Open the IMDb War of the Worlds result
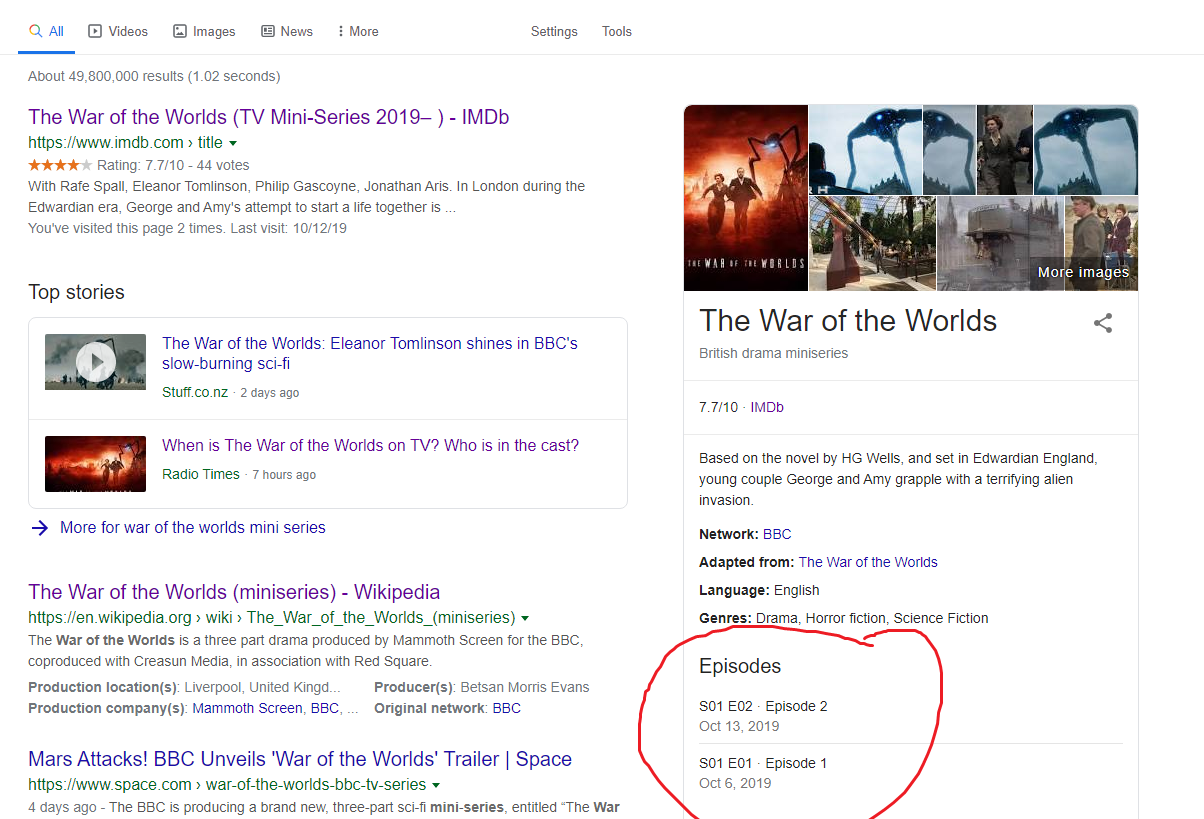This screenshot has height=819, width=1204. 269,117
